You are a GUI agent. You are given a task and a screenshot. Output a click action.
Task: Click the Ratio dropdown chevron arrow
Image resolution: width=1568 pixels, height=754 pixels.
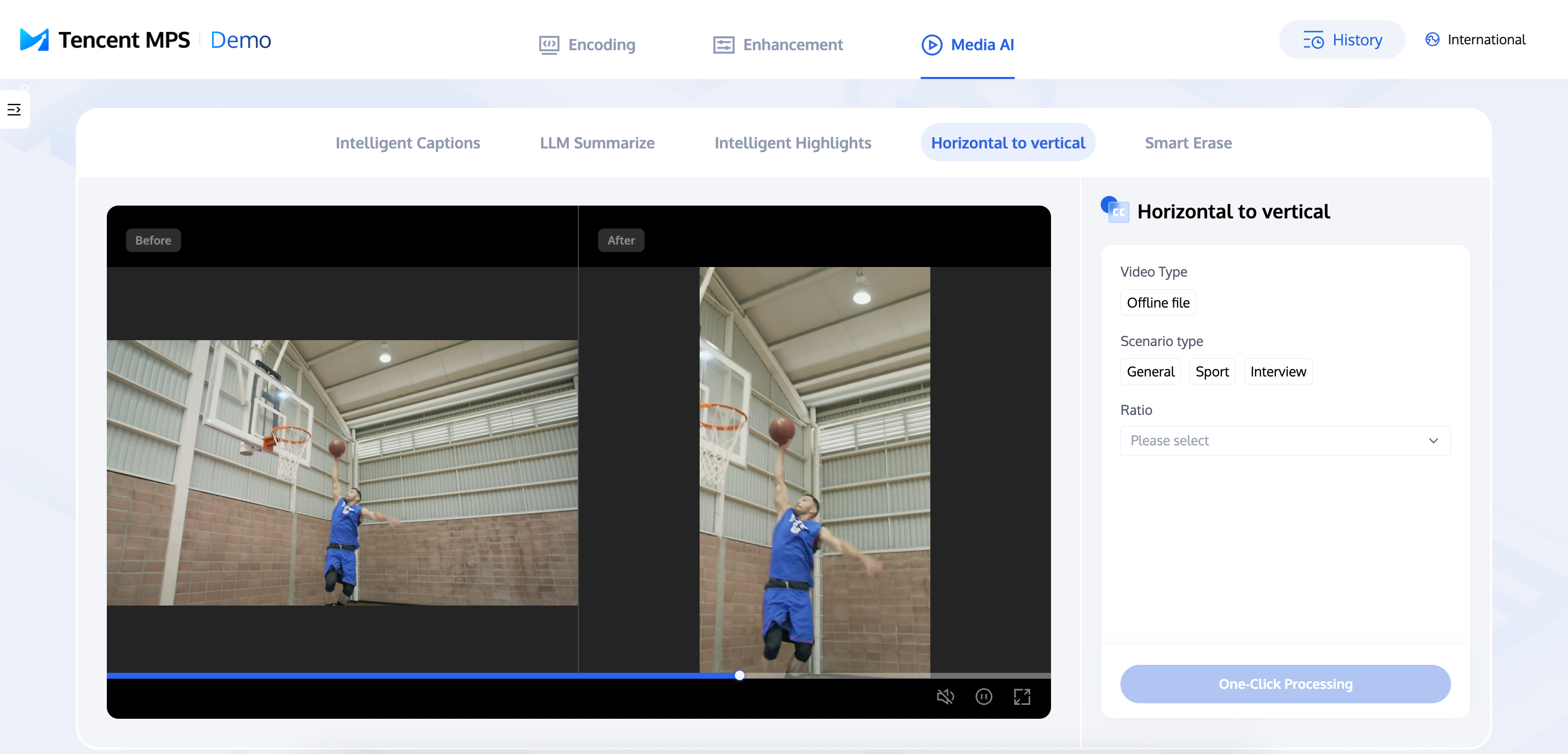tap(1433, 441)
